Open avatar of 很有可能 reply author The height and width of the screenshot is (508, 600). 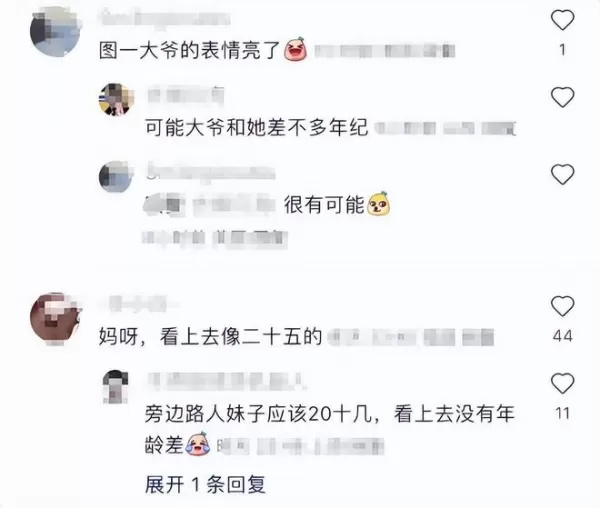[116, 176]
